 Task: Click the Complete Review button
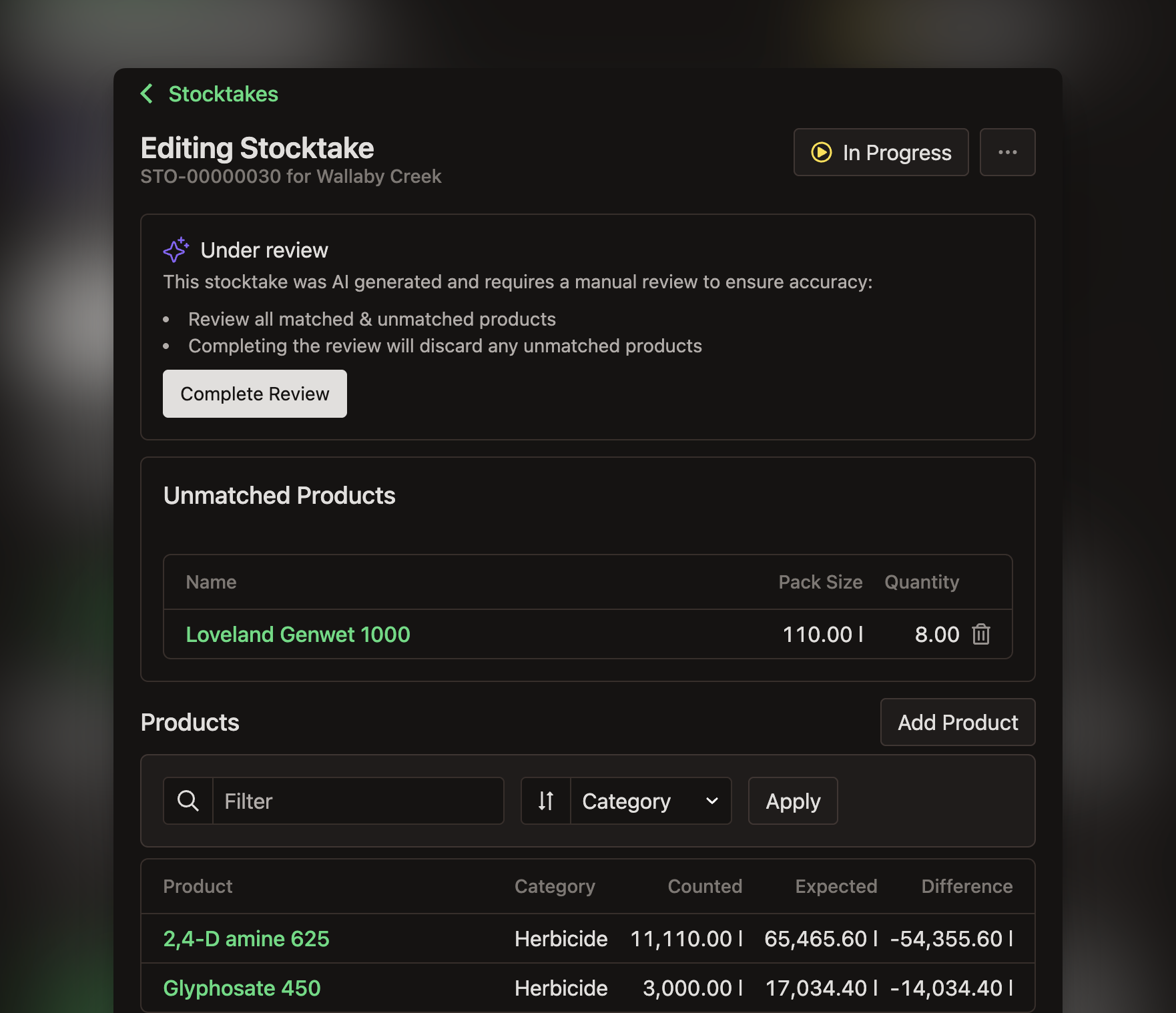coord(255,394)
